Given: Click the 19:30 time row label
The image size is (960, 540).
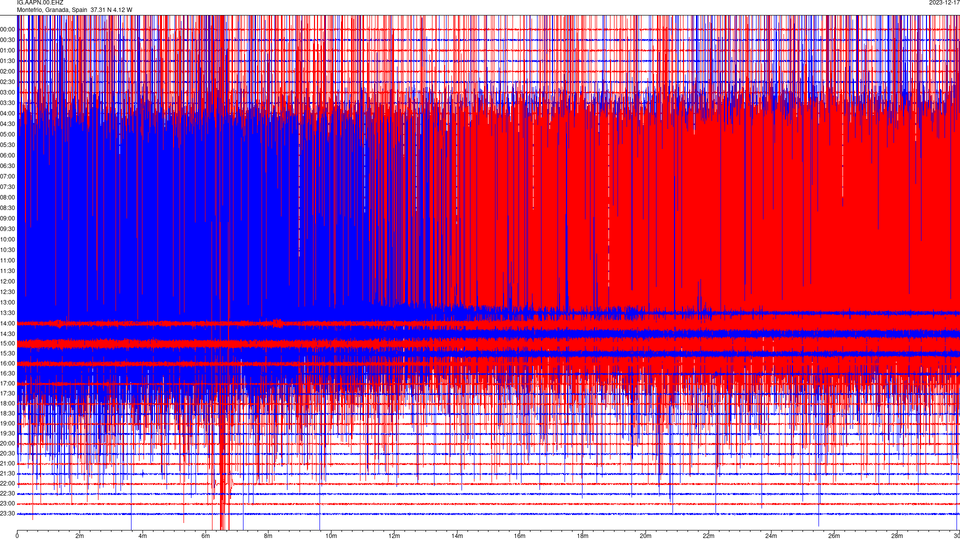Looking at the screenshot, I should point(7,433).
